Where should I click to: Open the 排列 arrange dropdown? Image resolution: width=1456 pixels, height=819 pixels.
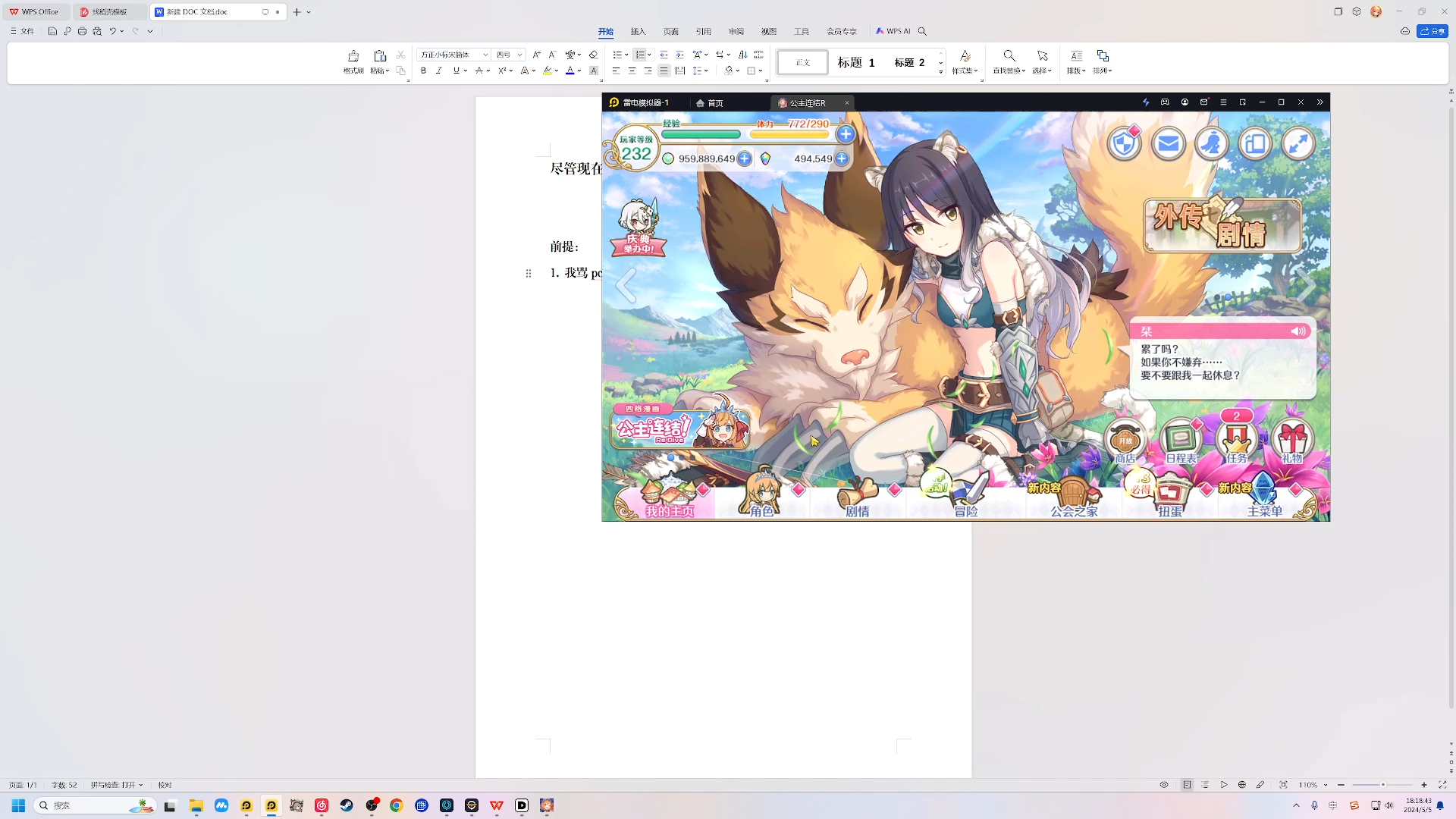coord(1103,61)
